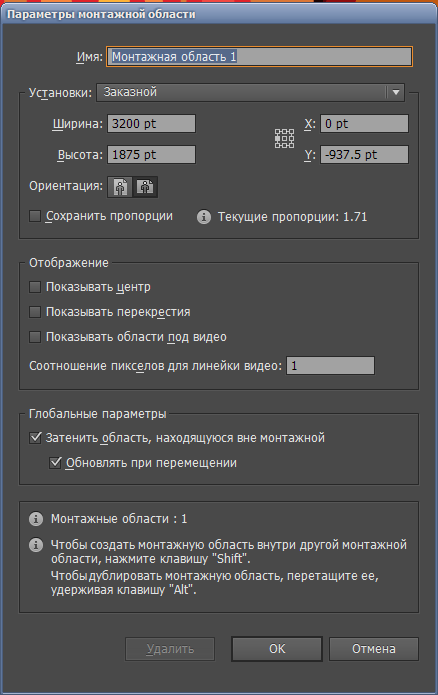Viewport: 438px width, 695px height.
Task: Select portrait orientation icon
Action: tap(120, 187)
